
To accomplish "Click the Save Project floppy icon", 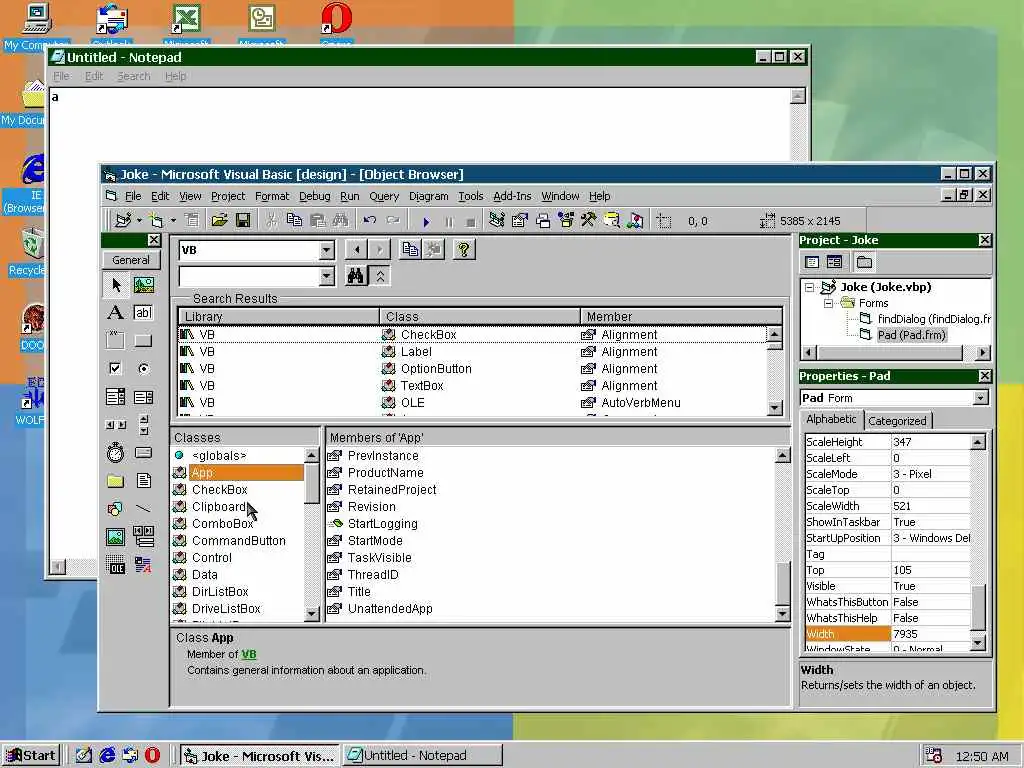I will (x=243, y=221).
